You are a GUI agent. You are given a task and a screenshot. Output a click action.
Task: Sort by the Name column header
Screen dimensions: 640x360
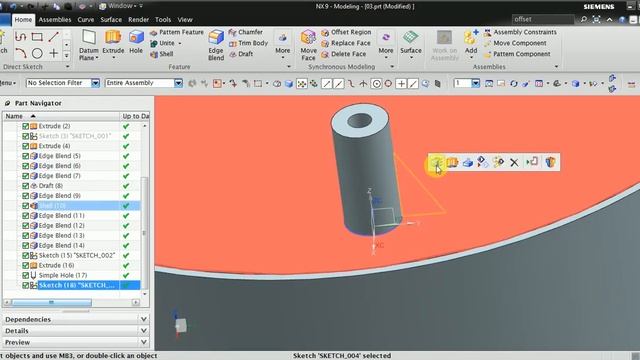click(61, 116)
